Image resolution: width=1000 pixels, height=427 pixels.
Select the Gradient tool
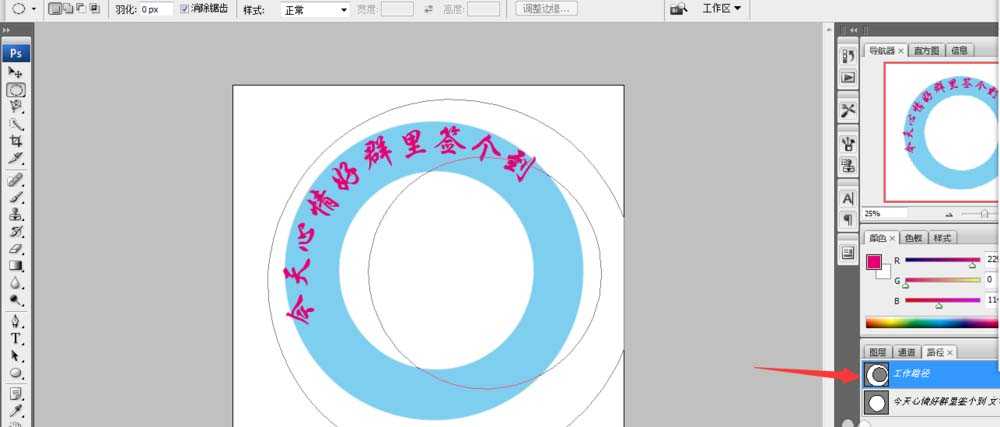click(x=16, y=266)
